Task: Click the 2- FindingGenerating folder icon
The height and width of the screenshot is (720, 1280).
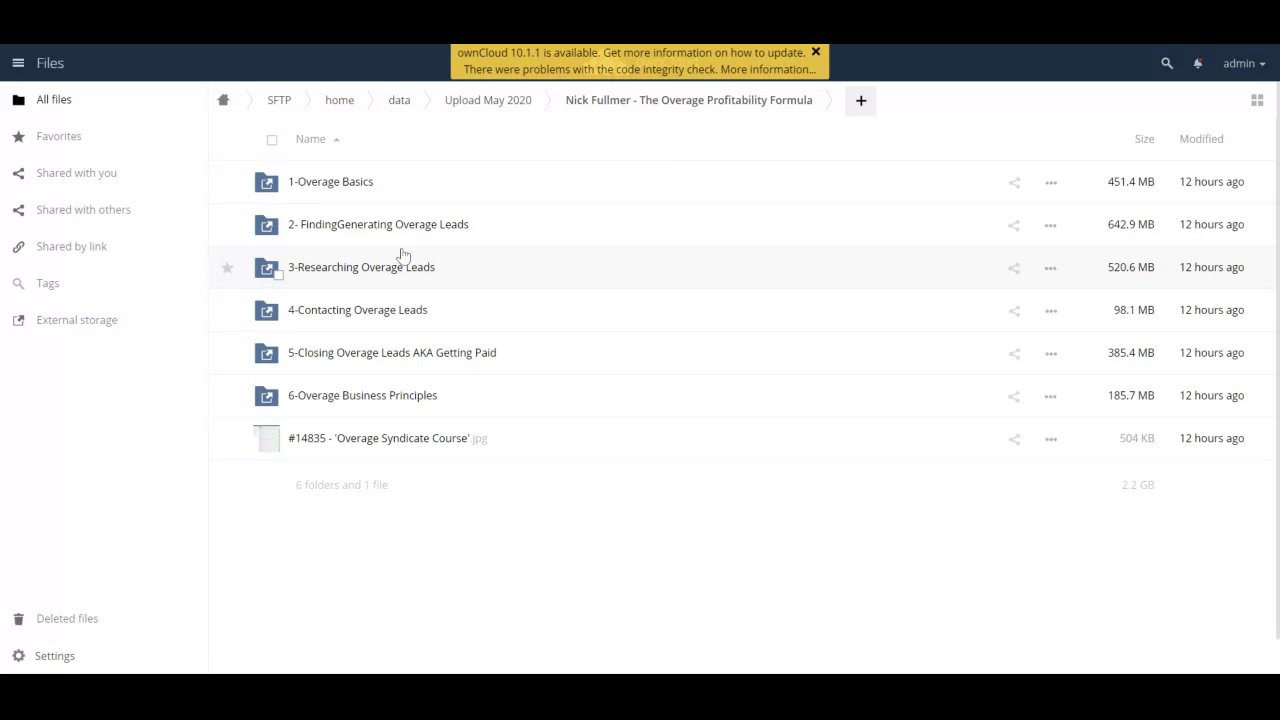Action: click(x=266, y=225)
